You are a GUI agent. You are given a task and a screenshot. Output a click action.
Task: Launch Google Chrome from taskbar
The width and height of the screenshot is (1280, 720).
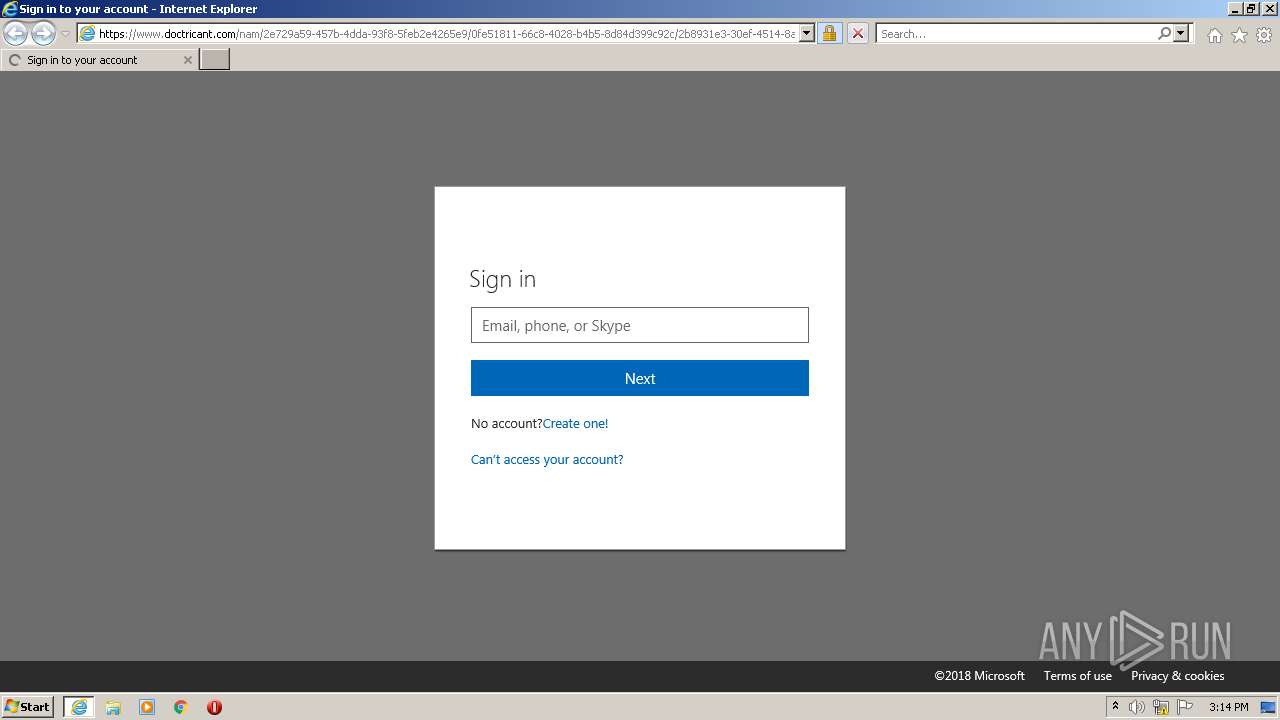click(x=181, y=707)
